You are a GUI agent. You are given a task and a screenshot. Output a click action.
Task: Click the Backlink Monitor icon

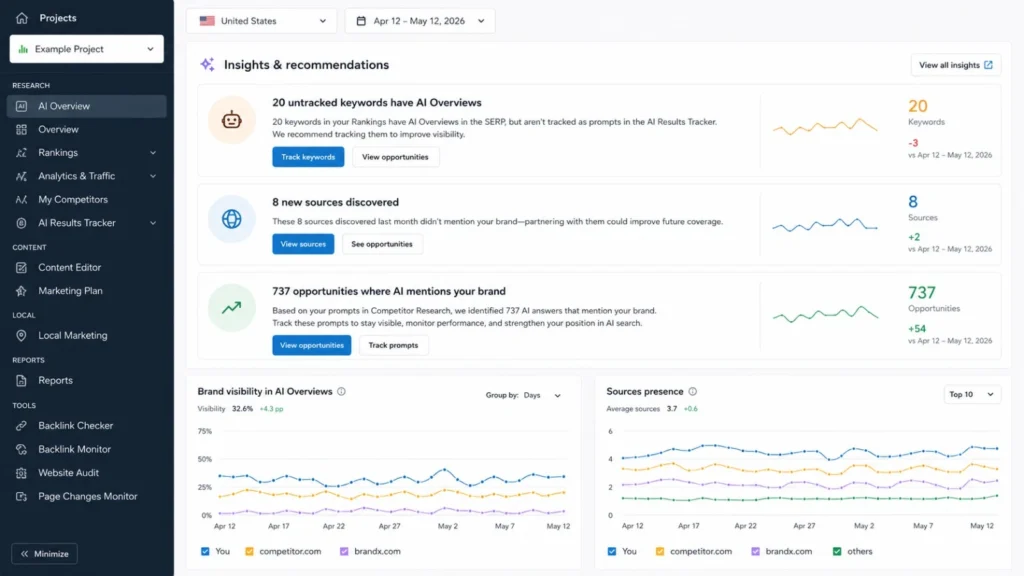(x=22, y=449)
